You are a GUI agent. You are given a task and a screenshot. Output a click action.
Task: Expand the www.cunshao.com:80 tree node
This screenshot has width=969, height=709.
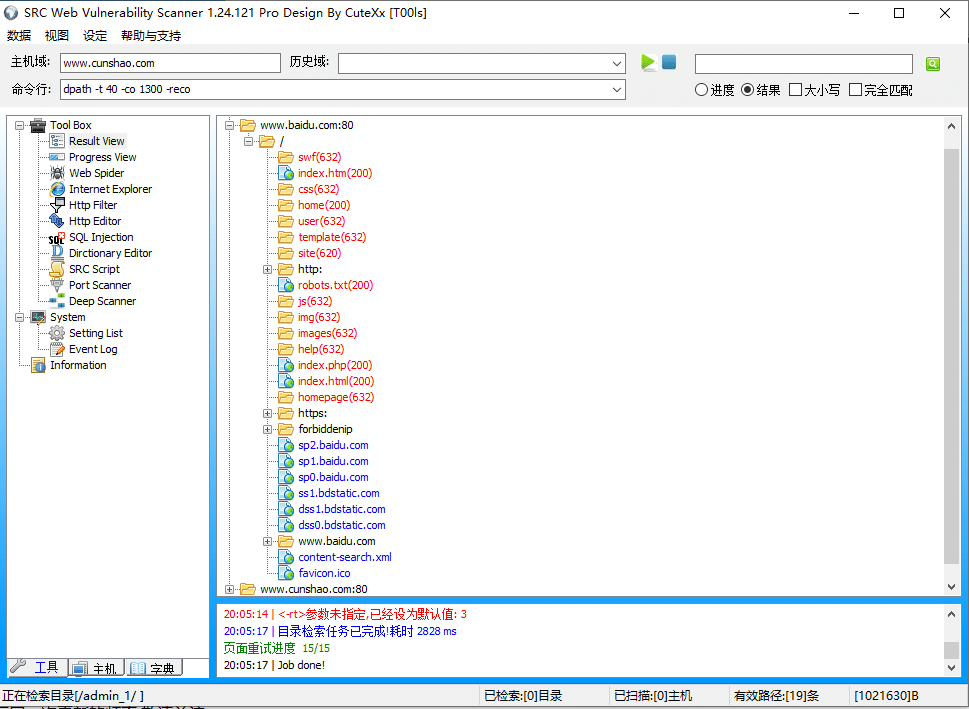point(230,589)
